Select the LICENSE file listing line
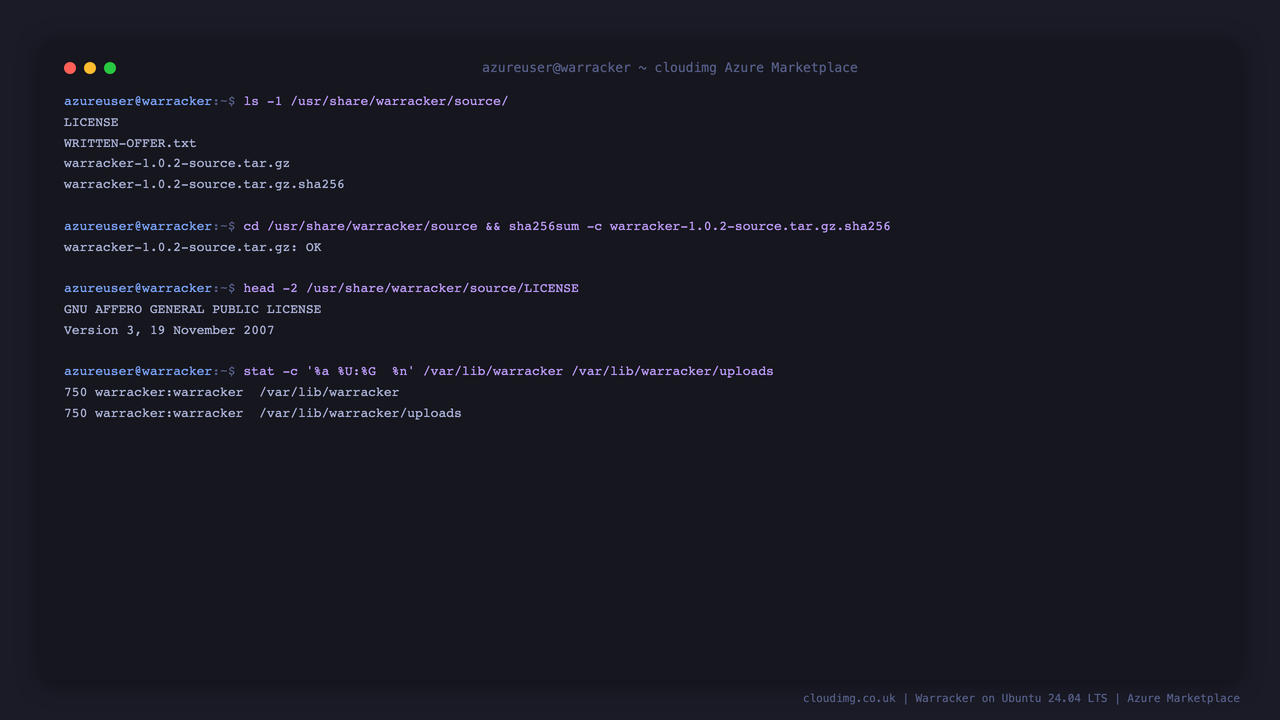This screenshot has width=1280, height=720. coord(91,122)
